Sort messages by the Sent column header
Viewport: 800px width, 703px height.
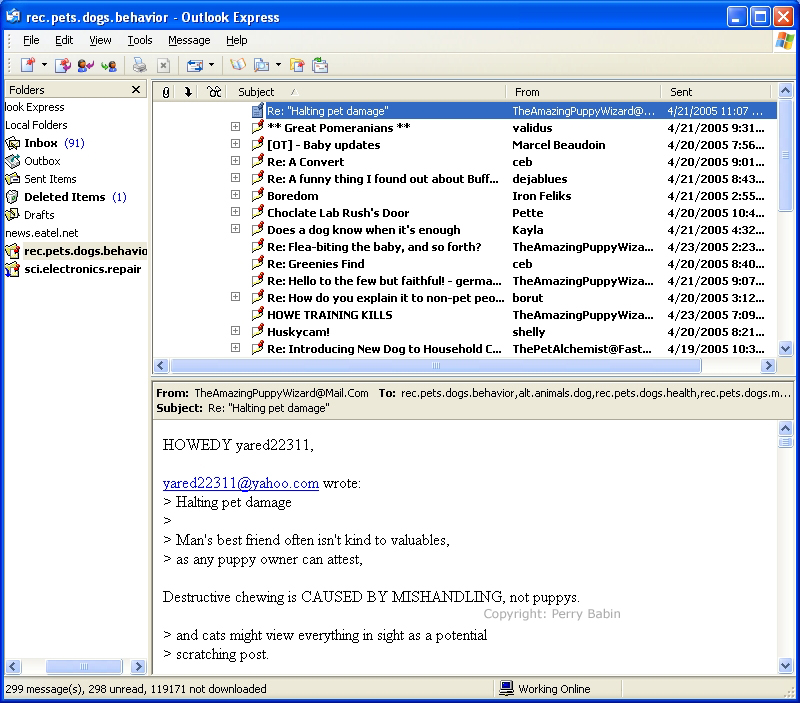click(715, 92)
